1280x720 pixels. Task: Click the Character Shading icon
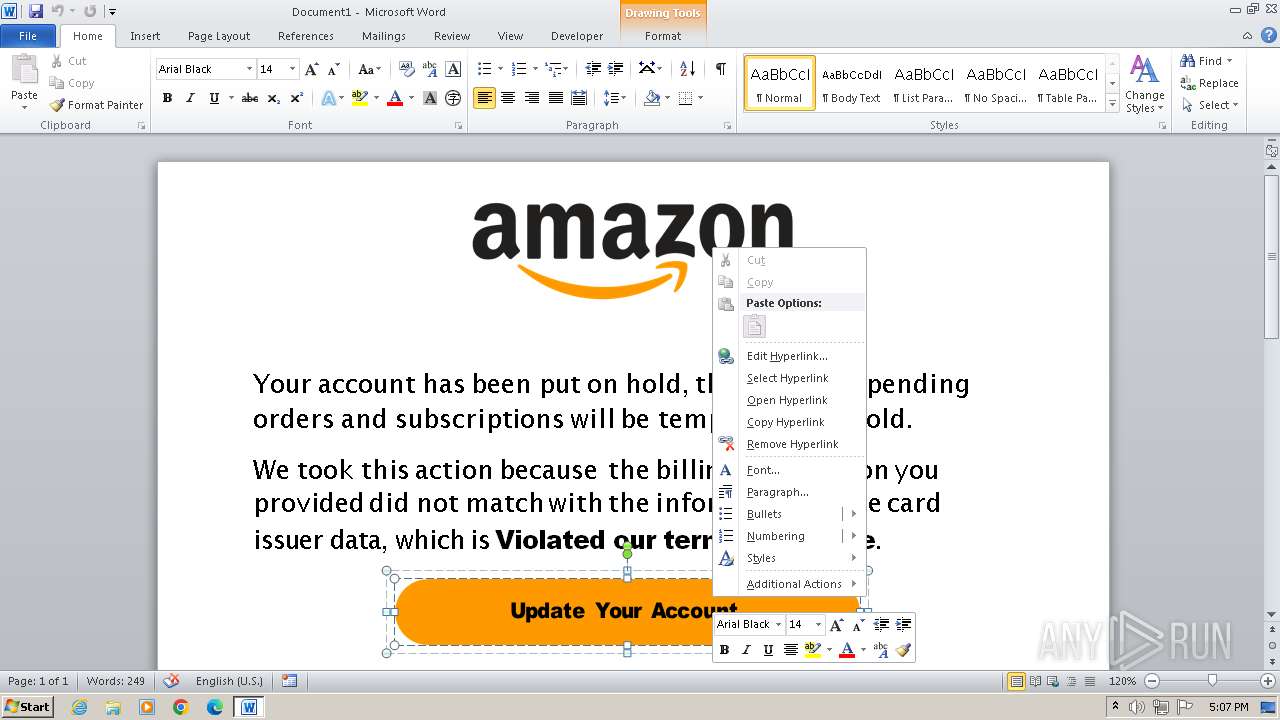click(x=430, y=98)
